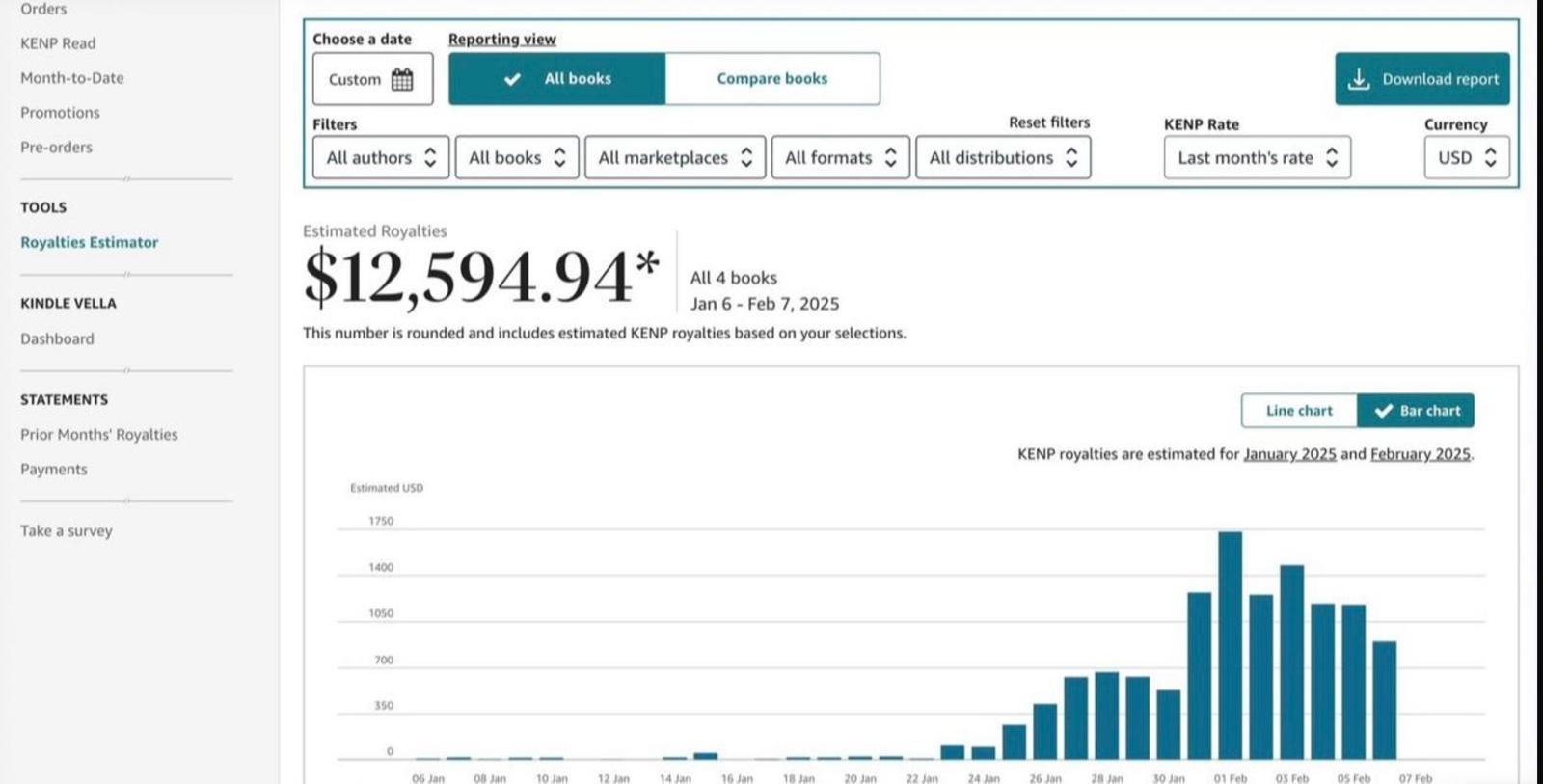Change the KENP Rate selection
Viewport: 1543px width, 784px height.
tap(1257, 158)
